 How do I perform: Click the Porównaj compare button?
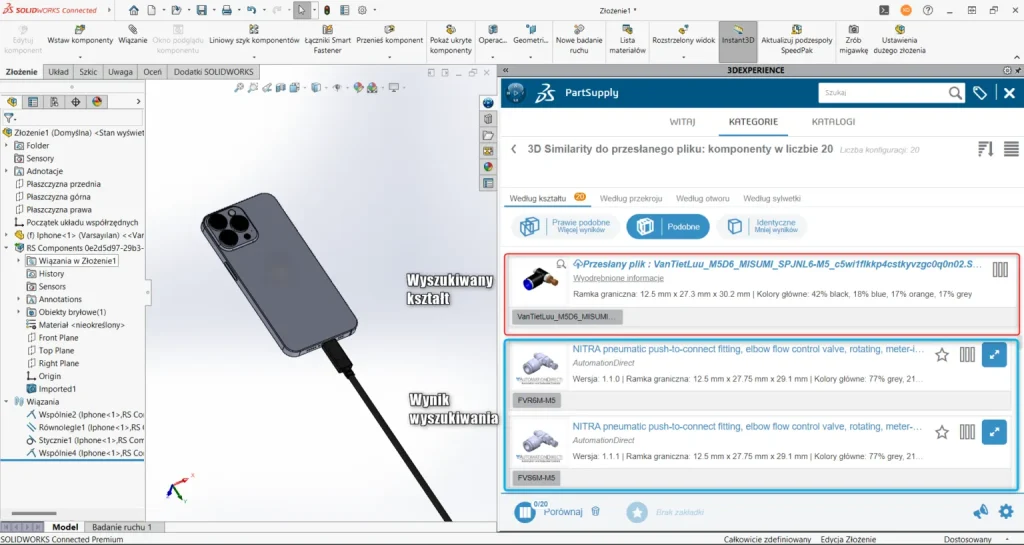[549, 512]
